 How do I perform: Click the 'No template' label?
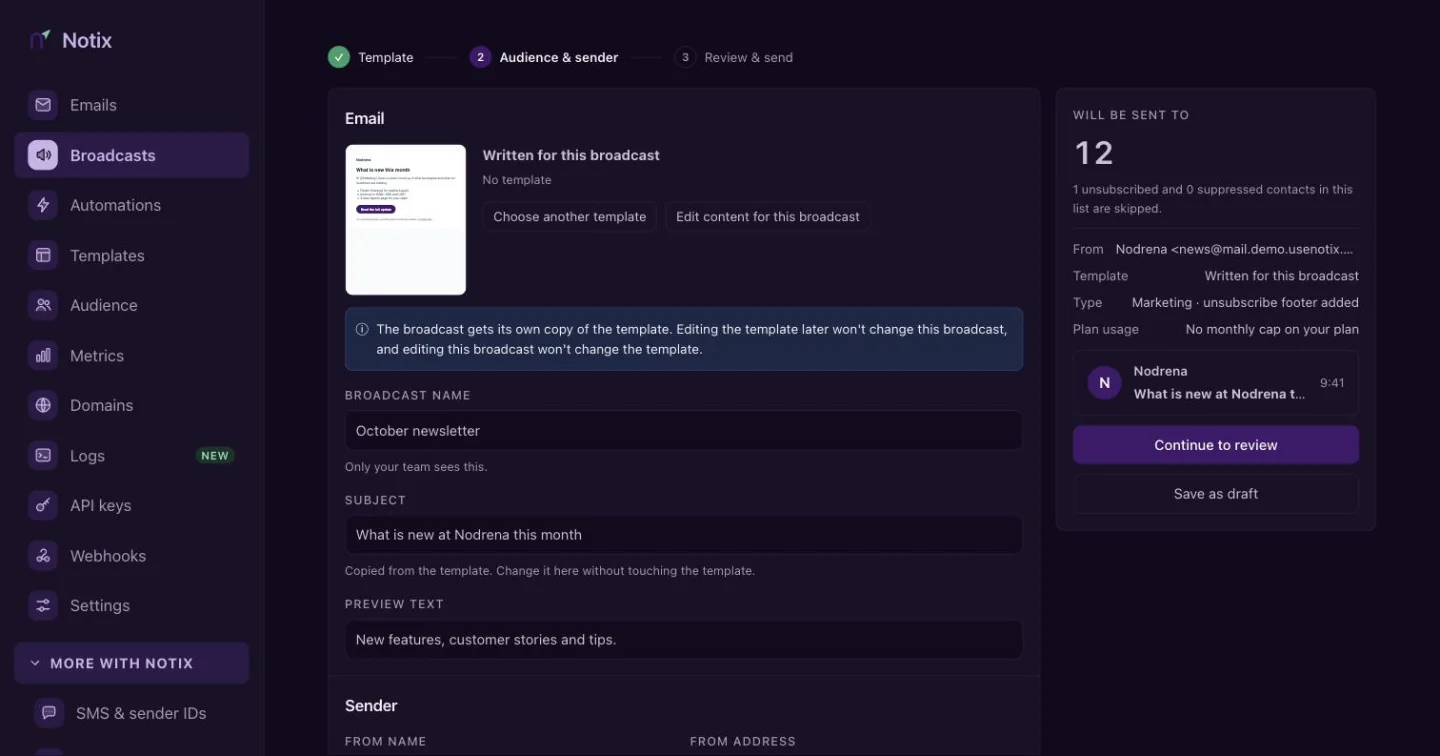click(x=517, y=180)
